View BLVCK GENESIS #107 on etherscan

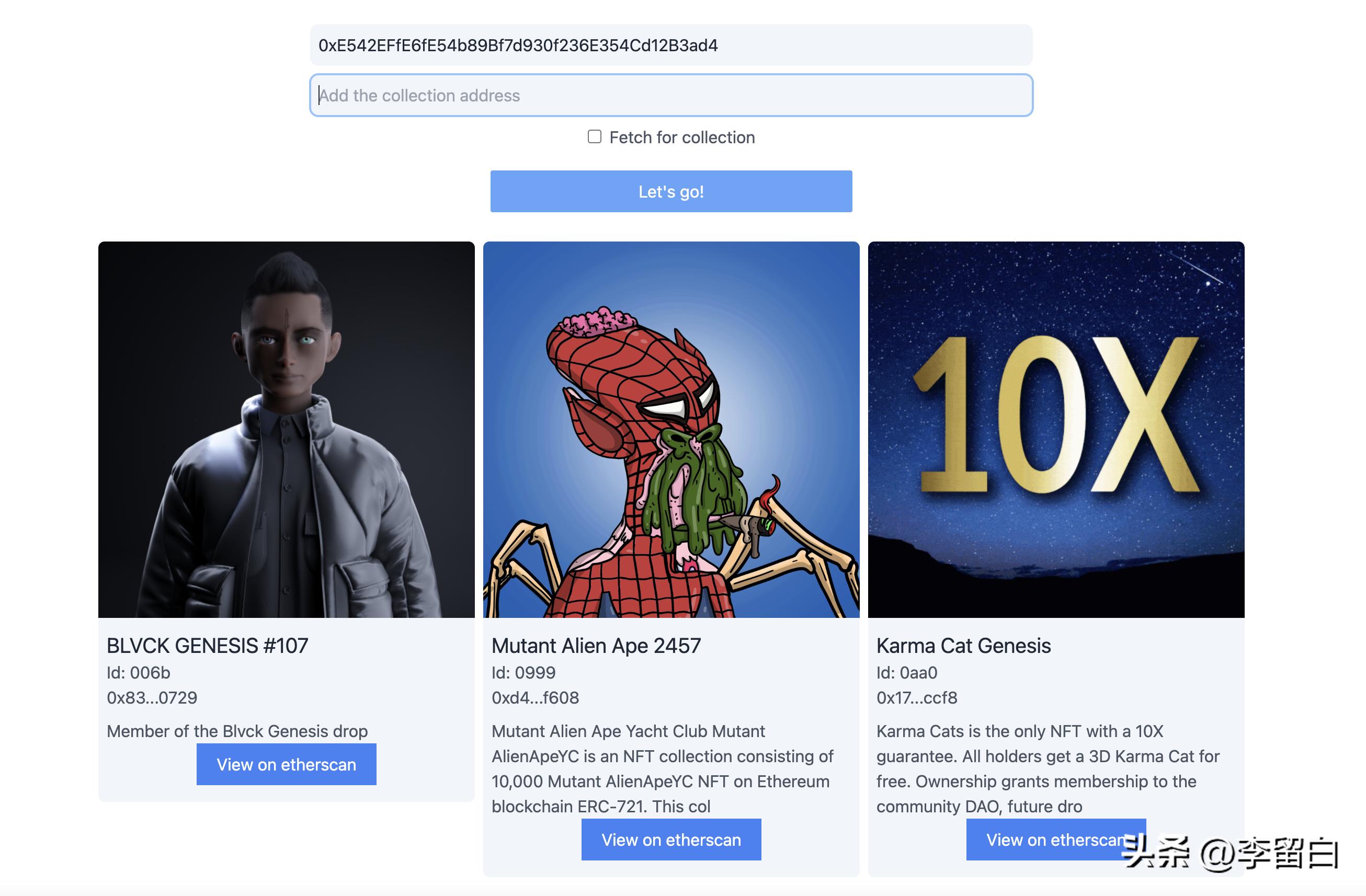pos(287,764)
